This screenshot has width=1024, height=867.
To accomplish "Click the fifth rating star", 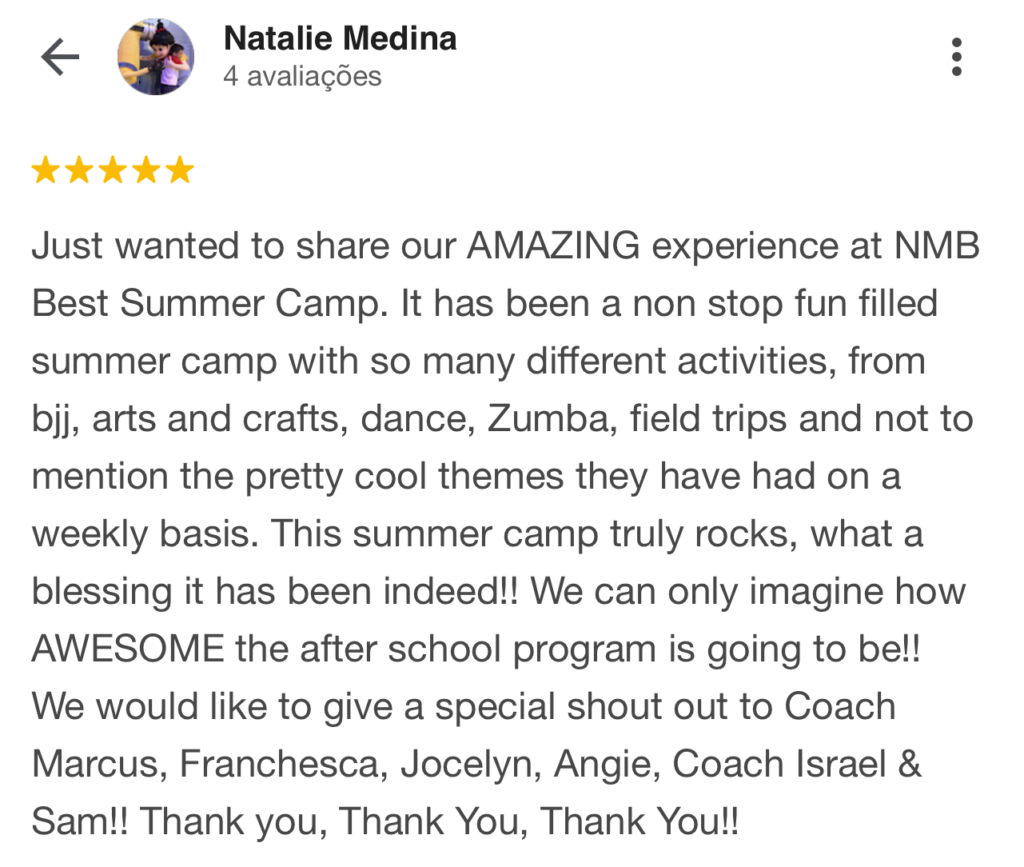I will click(x=179, y=171).
